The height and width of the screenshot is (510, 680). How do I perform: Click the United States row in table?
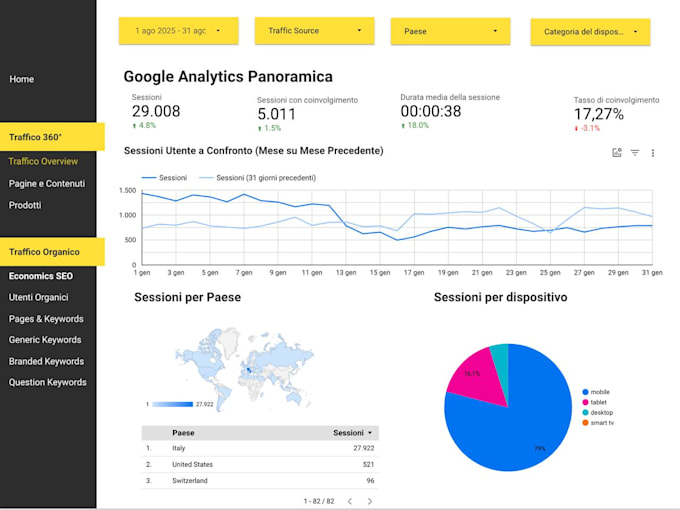point(260,464)
